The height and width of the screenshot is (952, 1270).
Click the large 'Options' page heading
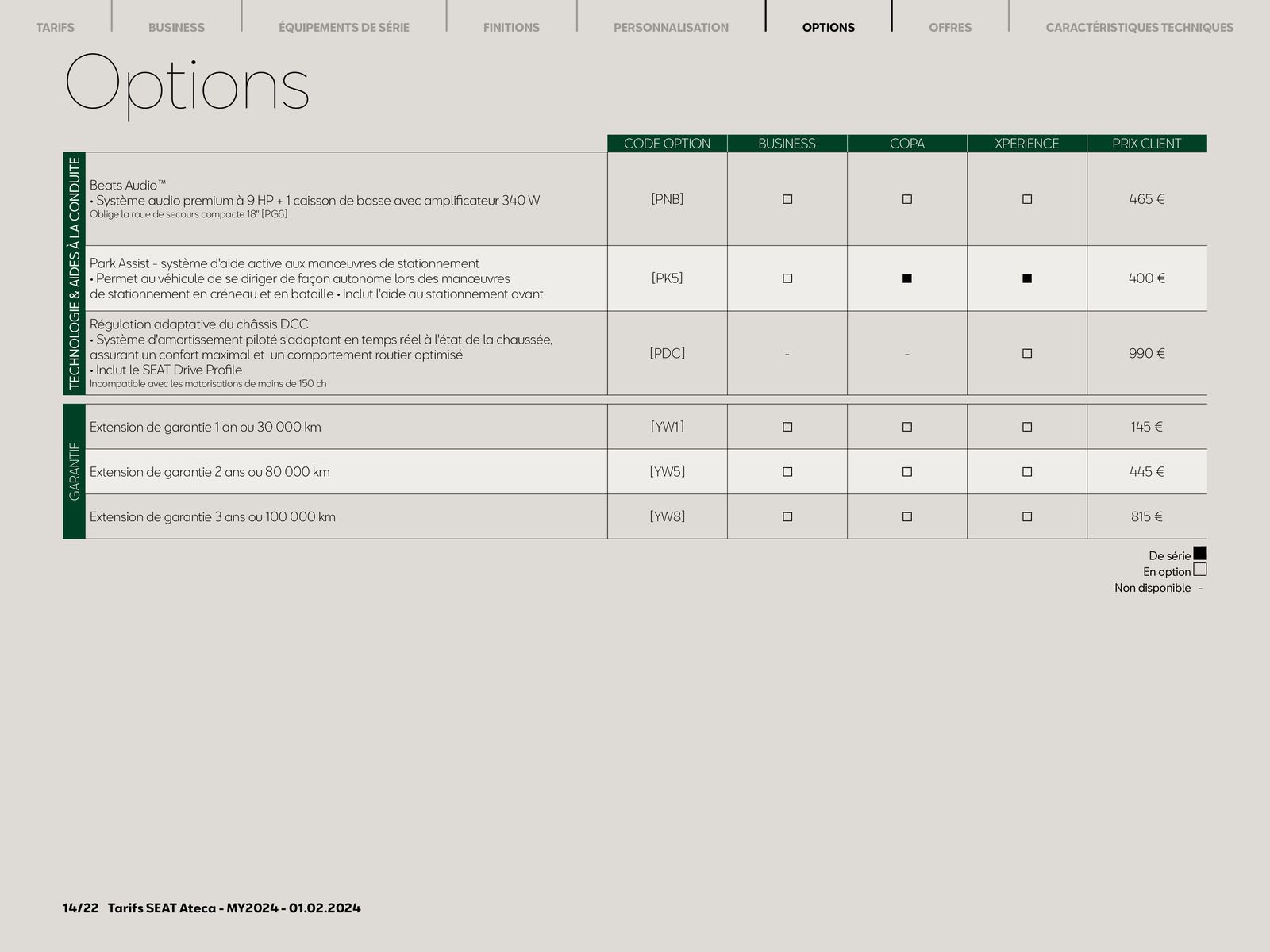(187, 85)
